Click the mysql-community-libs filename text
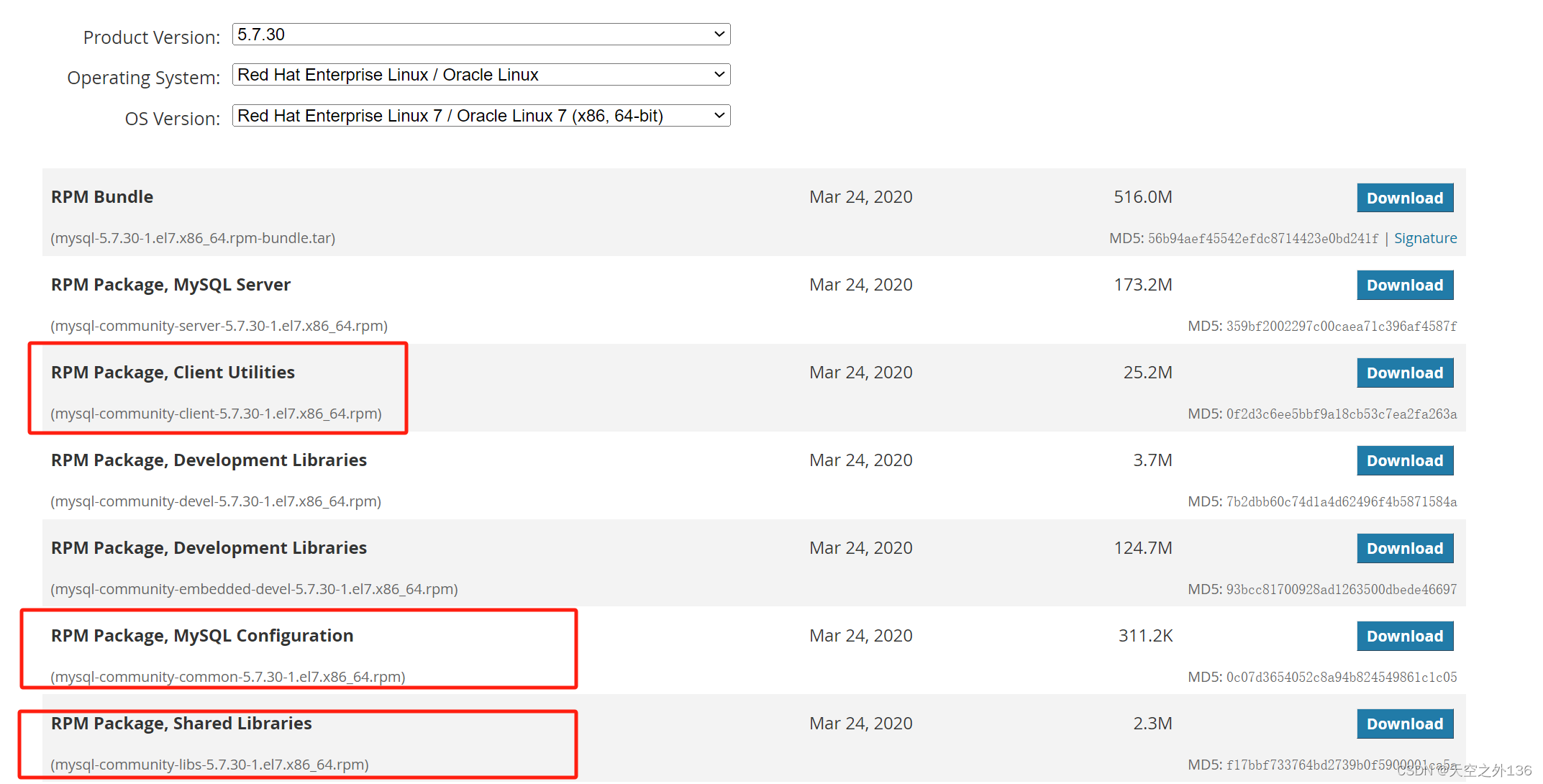Viewport: 1543px width, 784px height. pyautogui.click(x=209, y=765)
